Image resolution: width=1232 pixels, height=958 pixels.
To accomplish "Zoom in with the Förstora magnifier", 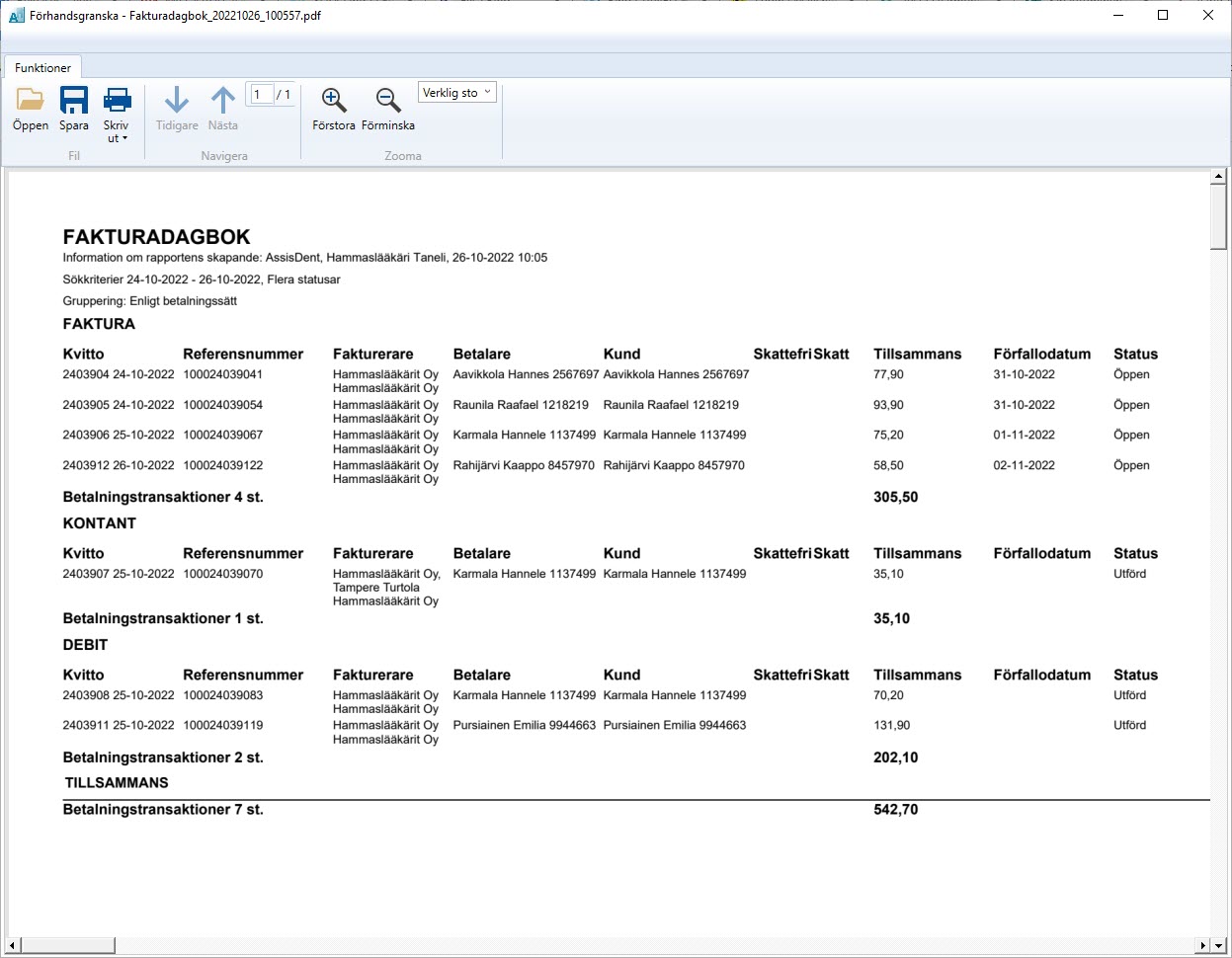I will coord(334,109).
